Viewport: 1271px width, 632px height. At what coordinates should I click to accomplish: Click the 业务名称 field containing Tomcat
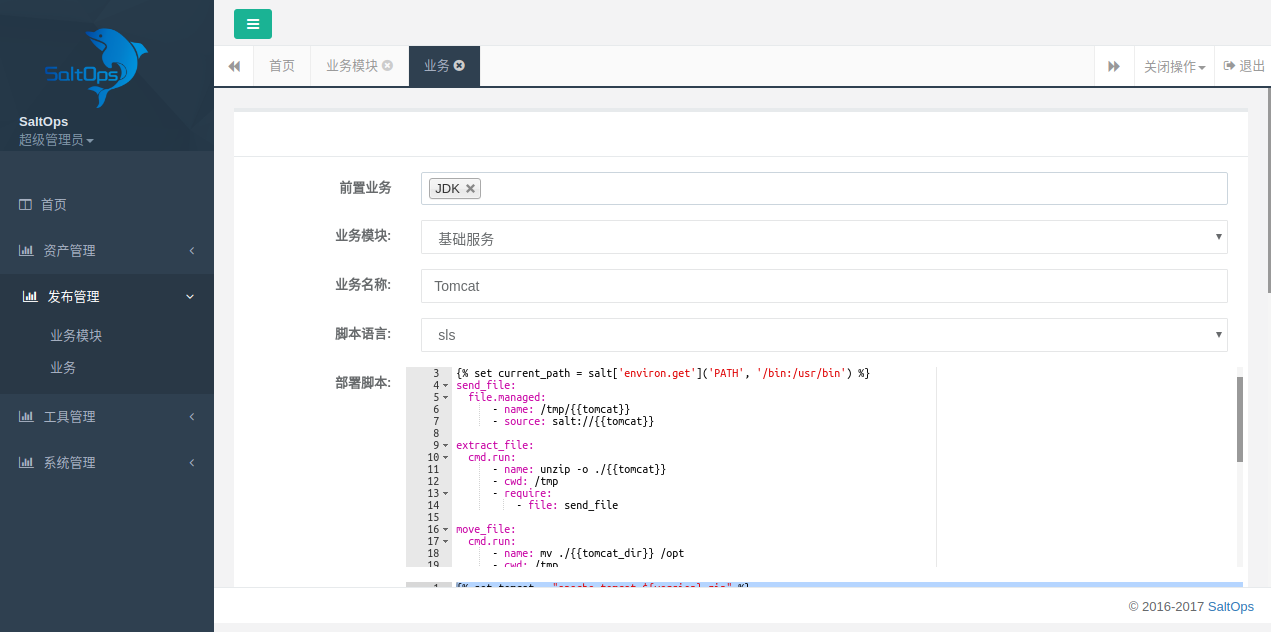tap(823, 286)
